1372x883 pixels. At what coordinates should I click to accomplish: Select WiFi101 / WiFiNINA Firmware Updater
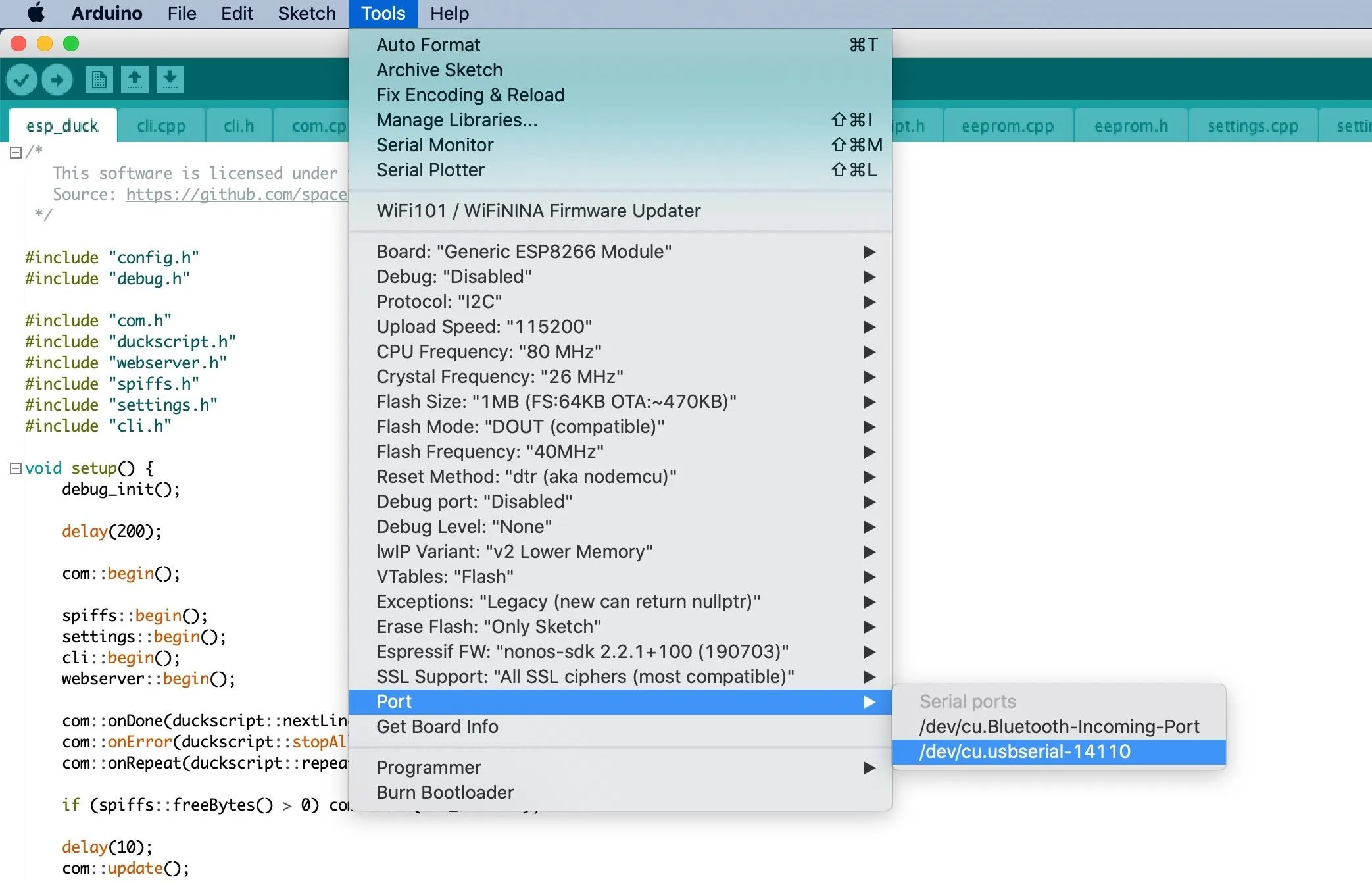620,211
